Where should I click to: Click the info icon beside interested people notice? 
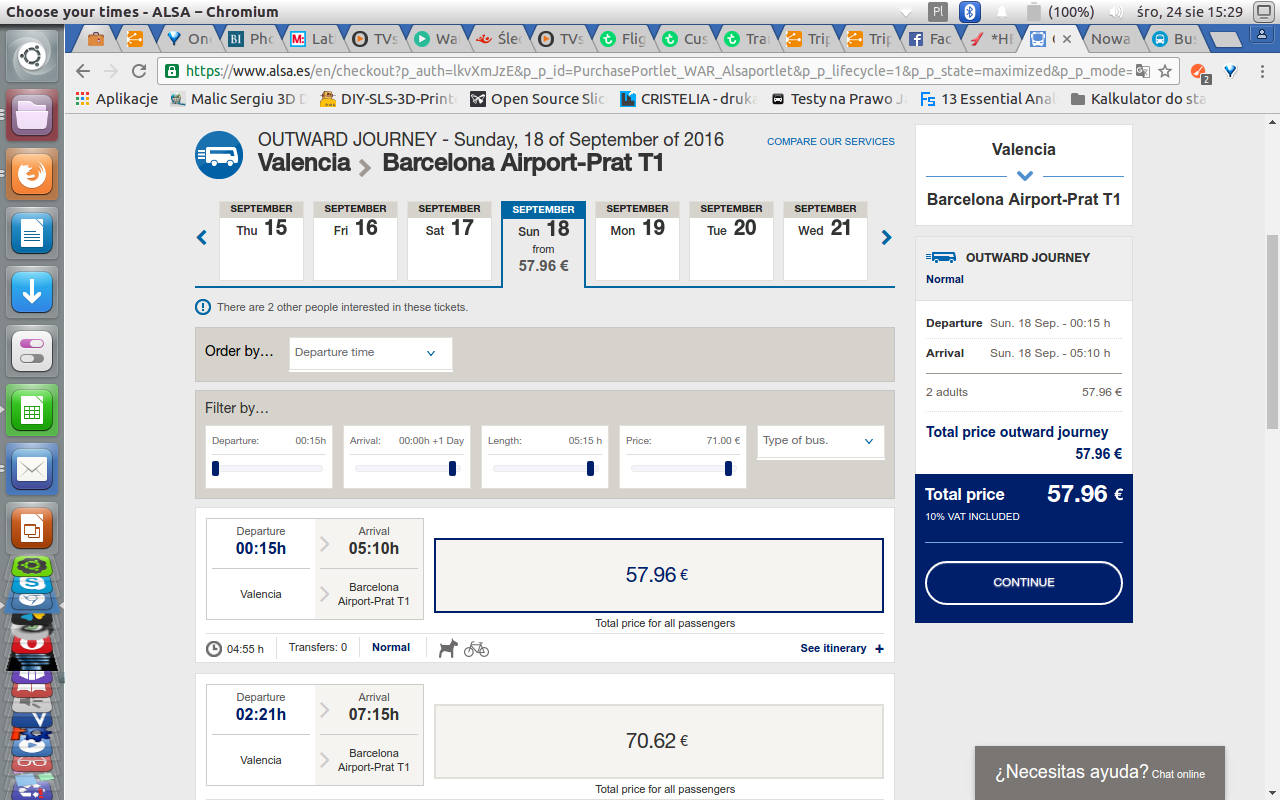(x=203, y=307)
